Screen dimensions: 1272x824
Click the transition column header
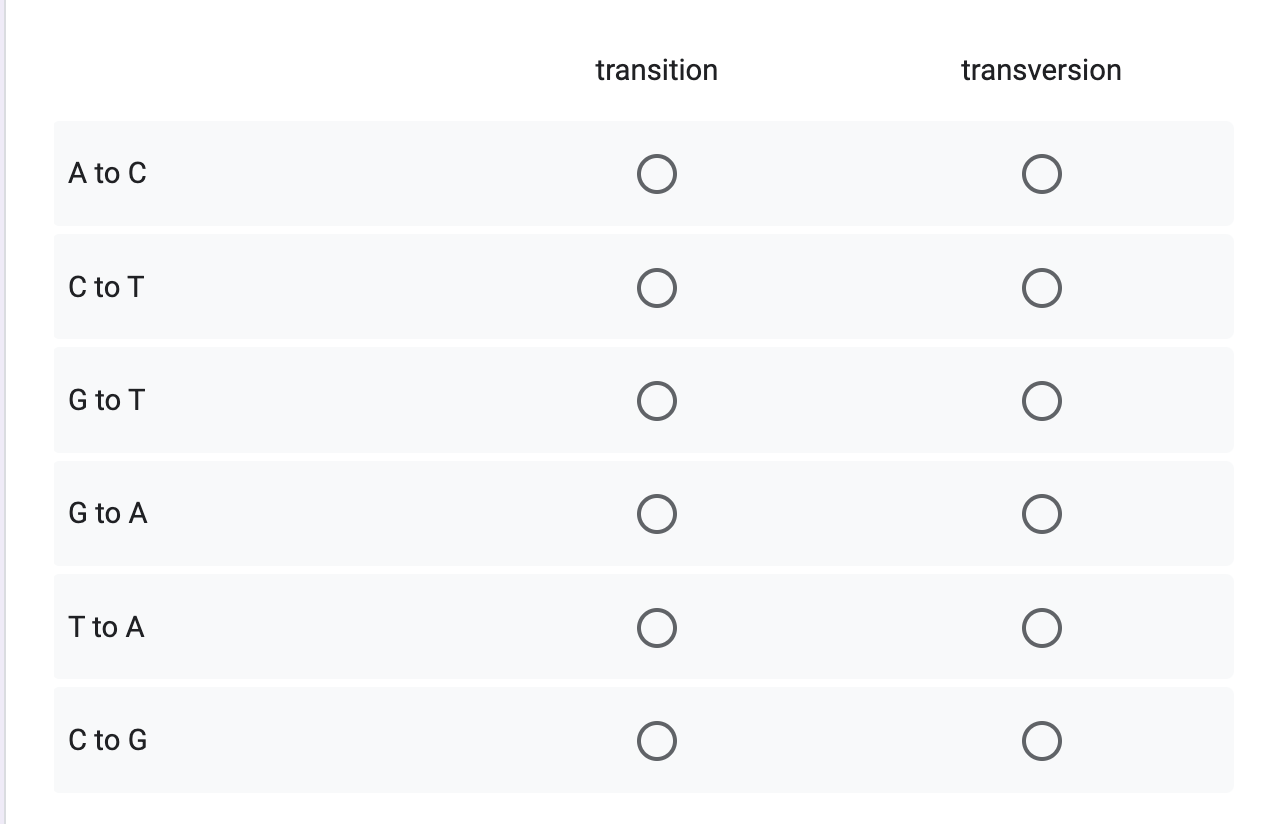(657, 70)
